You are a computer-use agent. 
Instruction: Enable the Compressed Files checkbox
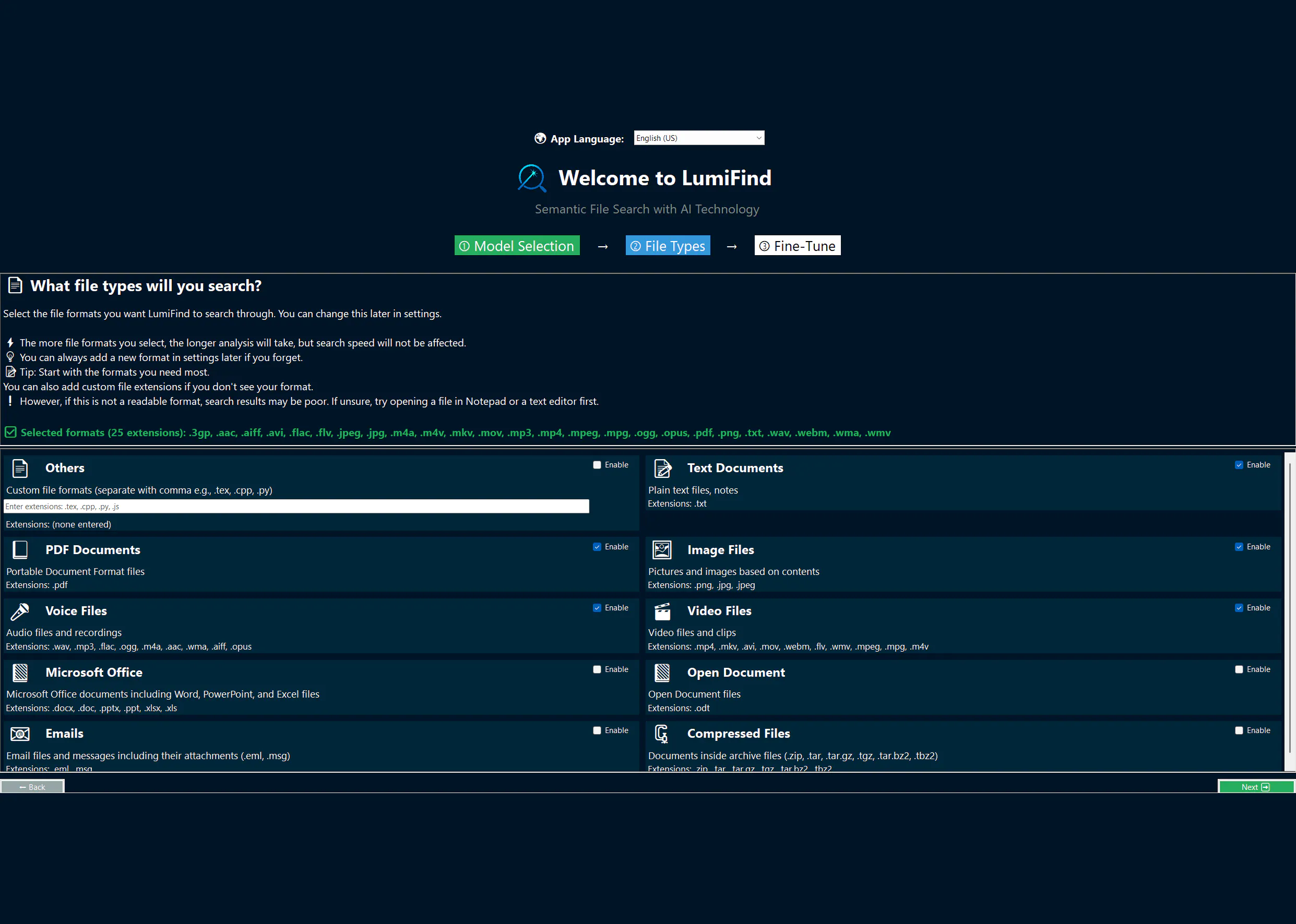(1239, 730)
